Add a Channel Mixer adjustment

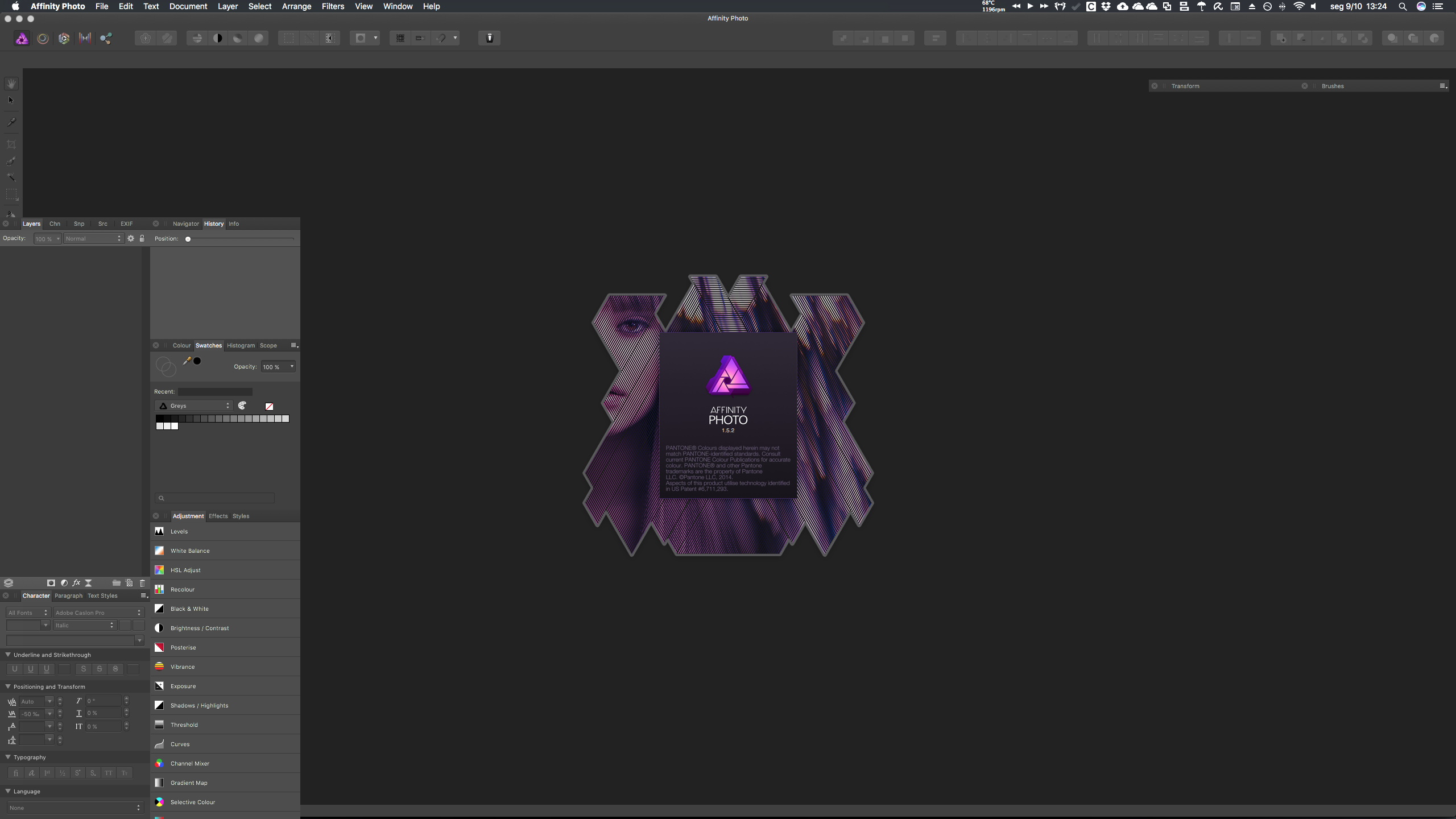pyautogui.click(x=225, y=763)
